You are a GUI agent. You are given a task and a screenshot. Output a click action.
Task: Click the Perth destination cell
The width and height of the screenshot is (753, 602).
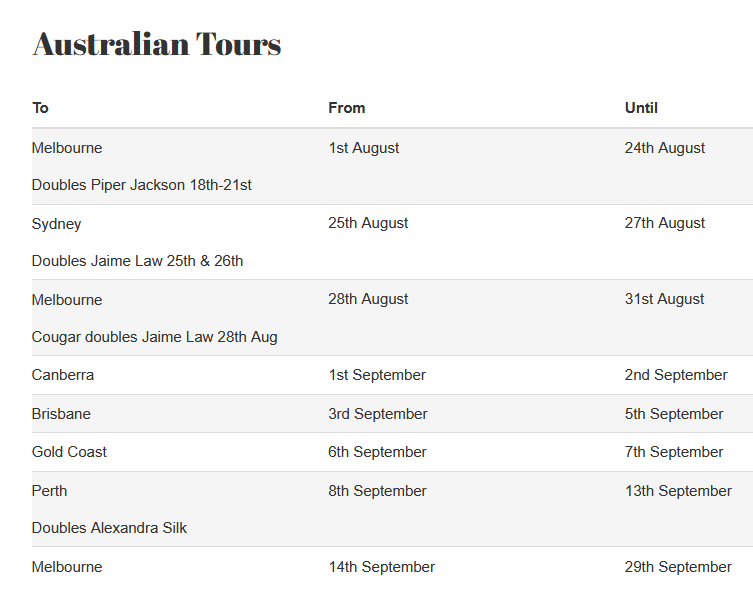coord(50,491)
